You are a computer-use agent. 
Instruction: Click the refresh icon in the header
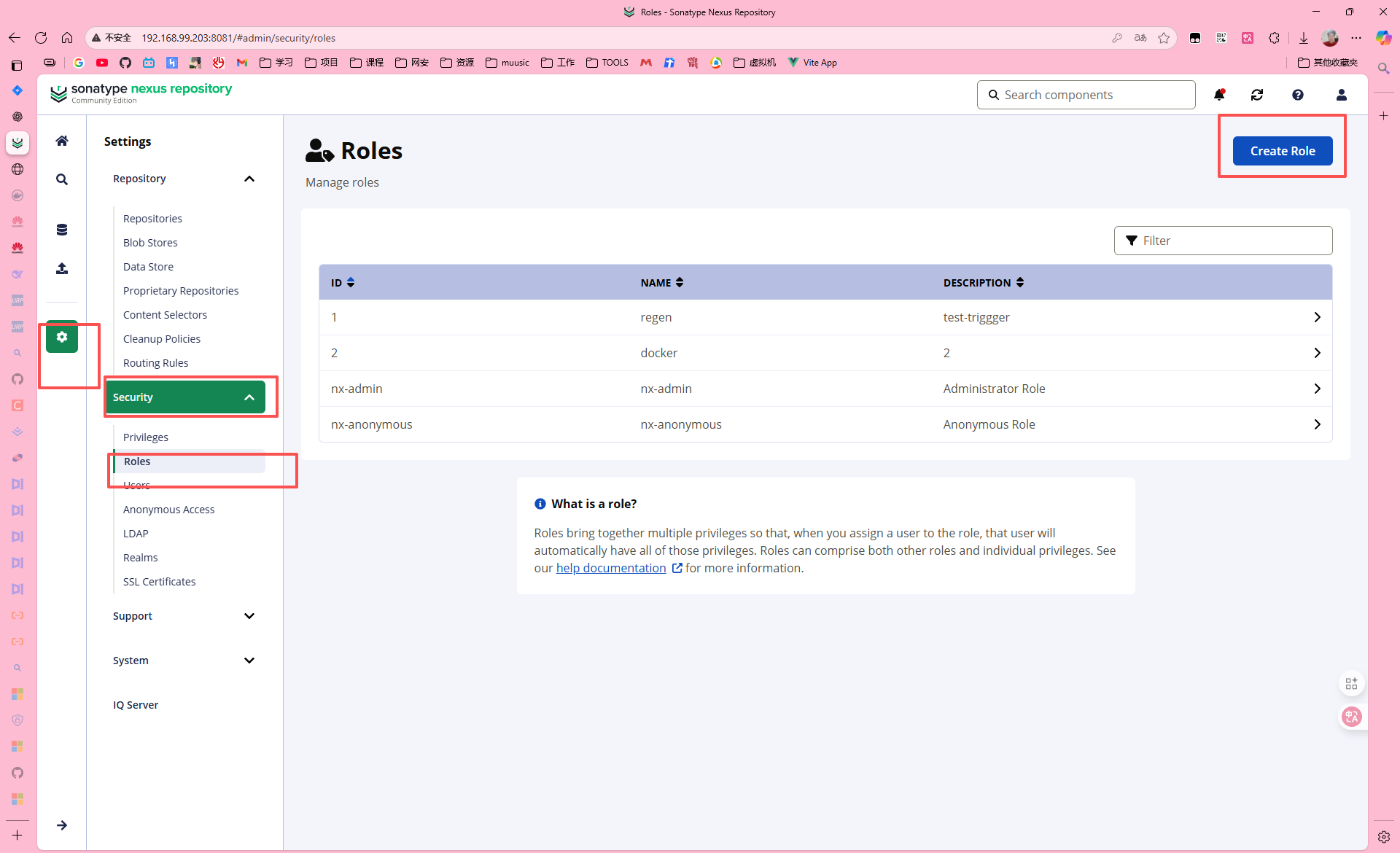(x=1257, y=95)
